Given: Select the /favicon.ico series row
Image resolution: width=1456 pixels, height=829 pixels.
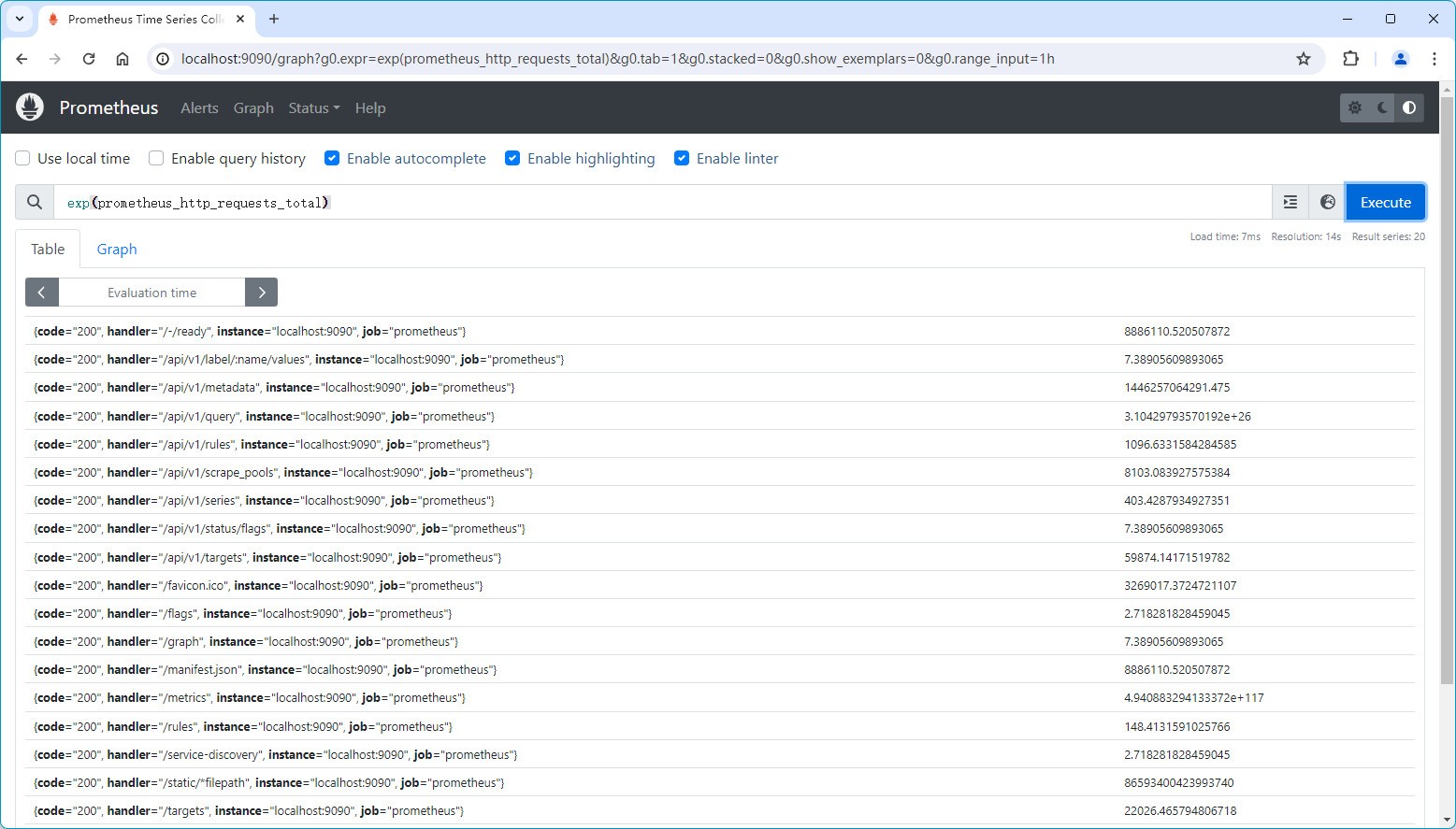Looking at the screenshot, I should pos(719,585).
